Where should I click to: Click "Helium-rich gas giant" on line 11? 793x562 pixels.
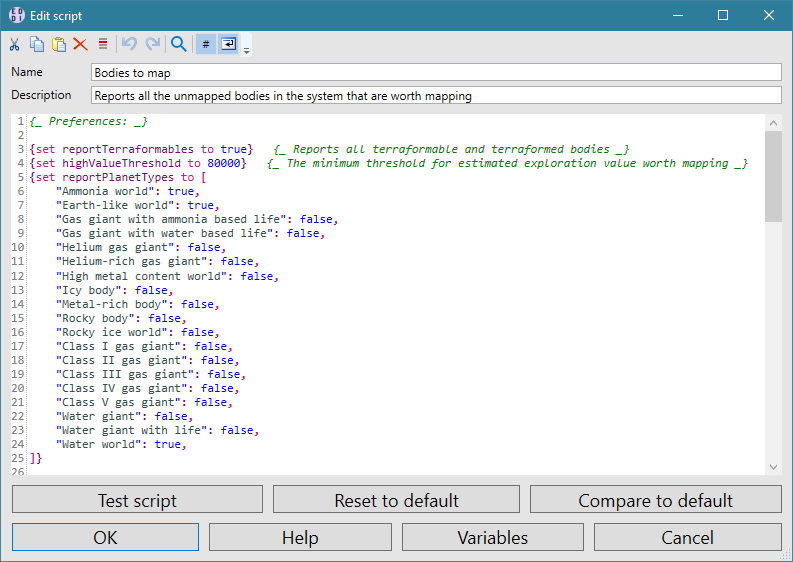(131, 262)
